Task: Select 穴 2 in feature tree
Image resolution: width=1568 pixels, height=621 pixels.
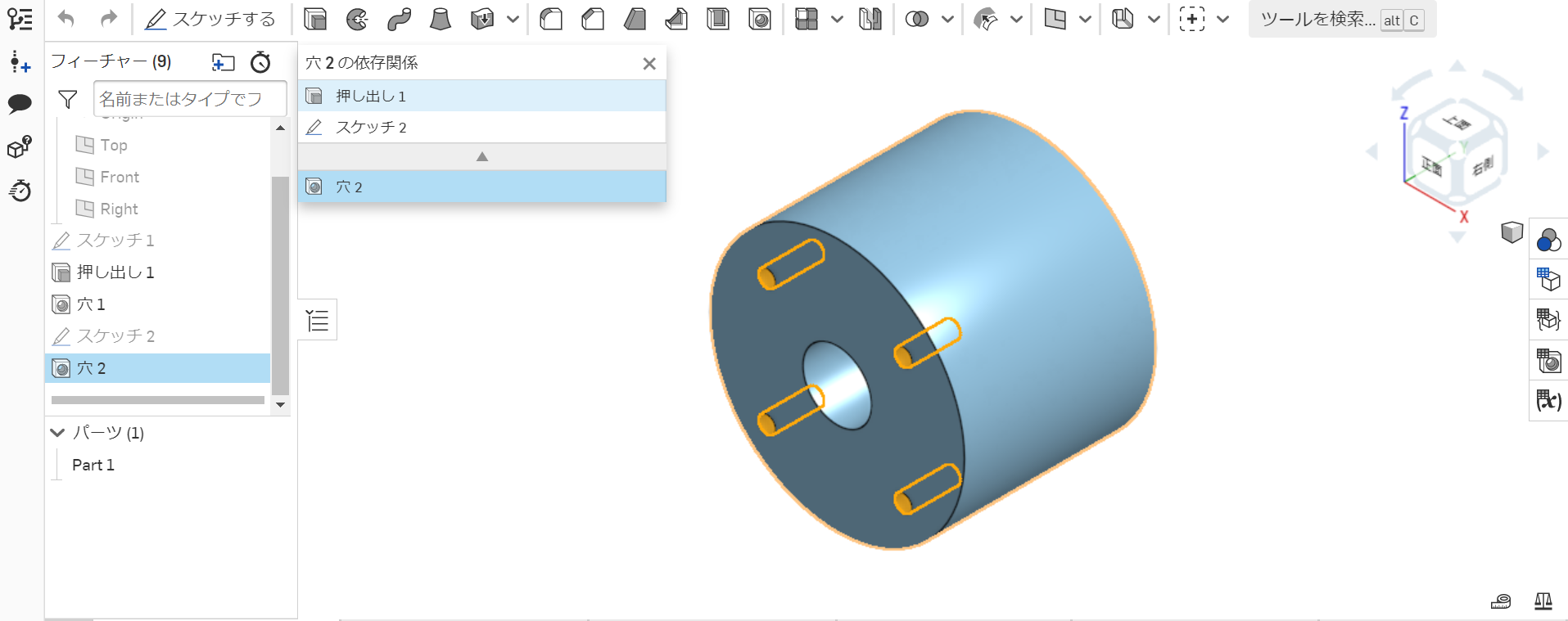Action: point(158,368)
